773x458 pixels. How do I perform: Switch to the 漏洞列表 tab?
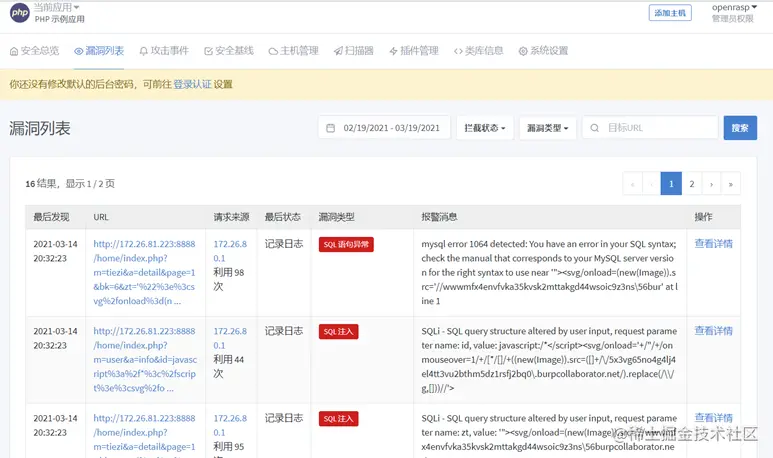pyautogui.click(x=99, y=51)
